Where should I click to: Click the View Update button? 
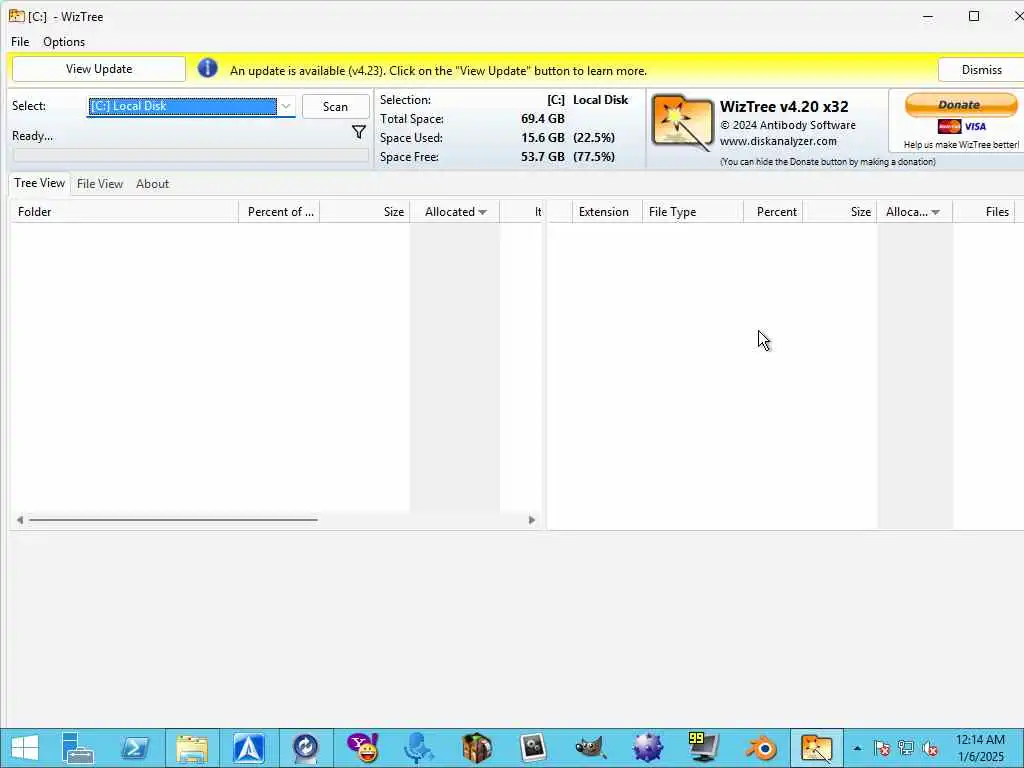99,69
